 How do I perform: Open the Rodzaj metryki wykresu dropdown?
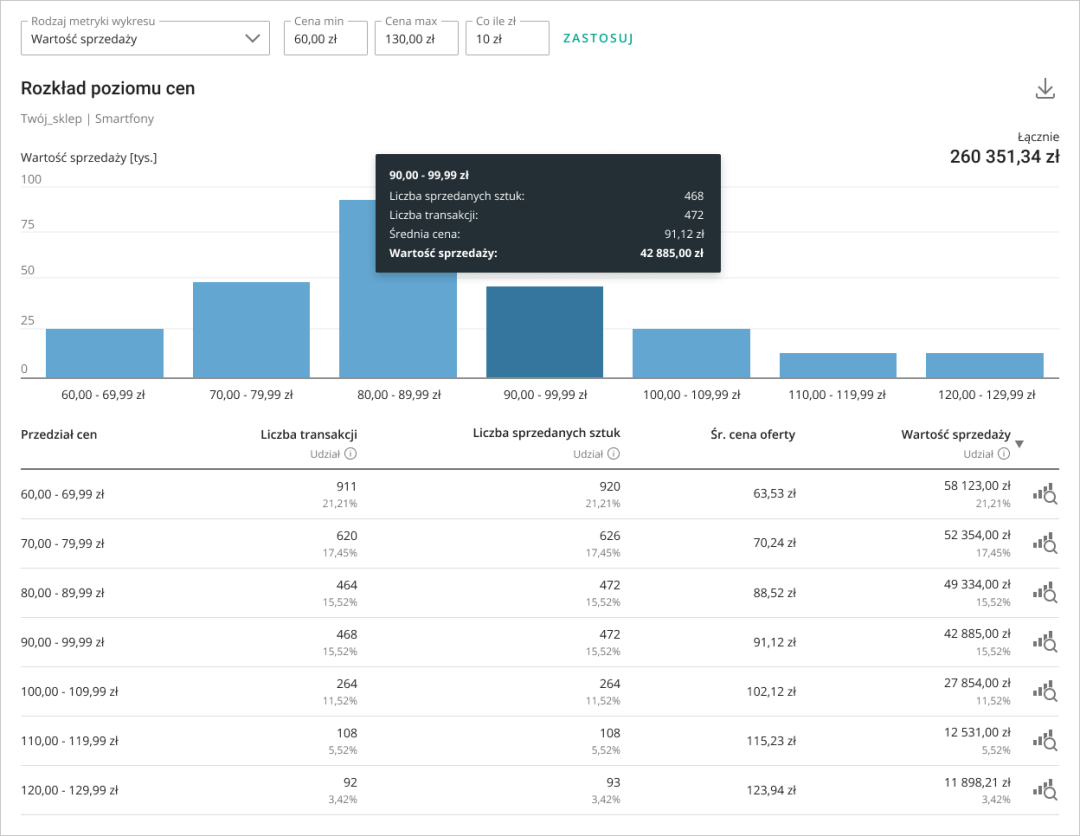[x=145, y=39]
